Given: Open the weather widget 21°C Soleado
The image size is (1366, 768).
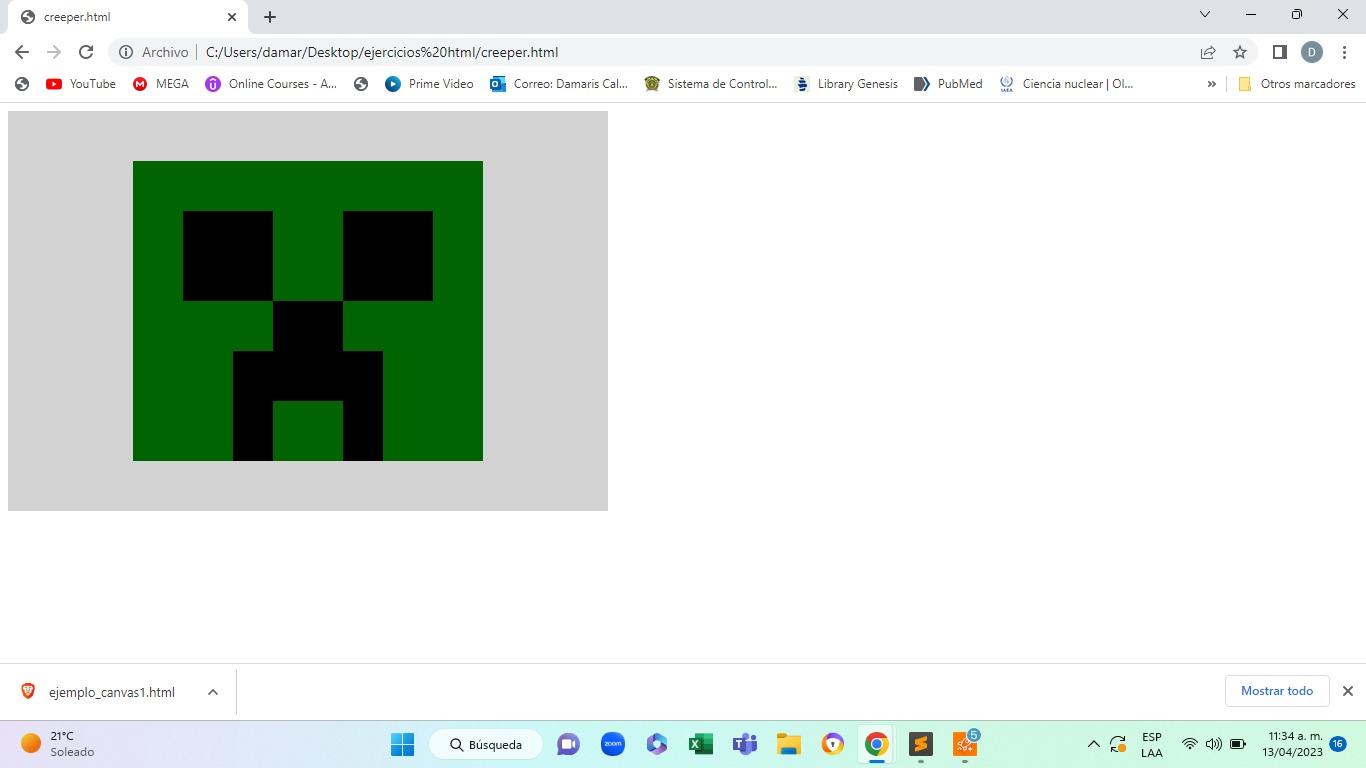Looking at the screenshot, I should pos(60,744).
